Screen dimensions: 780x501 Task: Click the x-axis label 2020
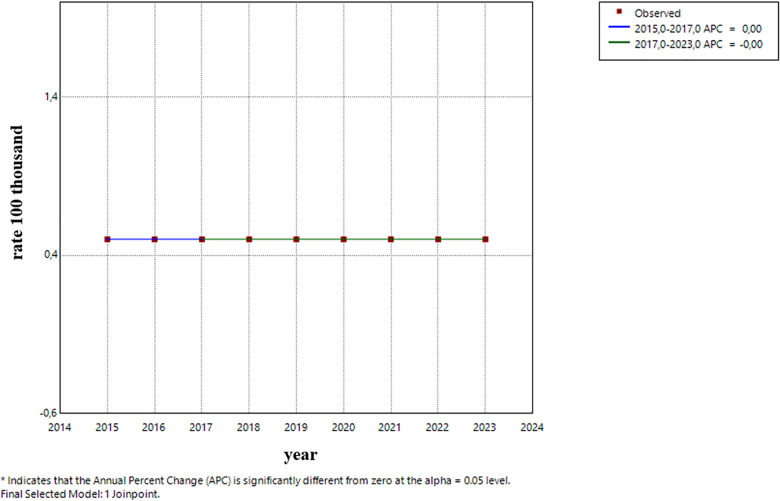(343, 427)
